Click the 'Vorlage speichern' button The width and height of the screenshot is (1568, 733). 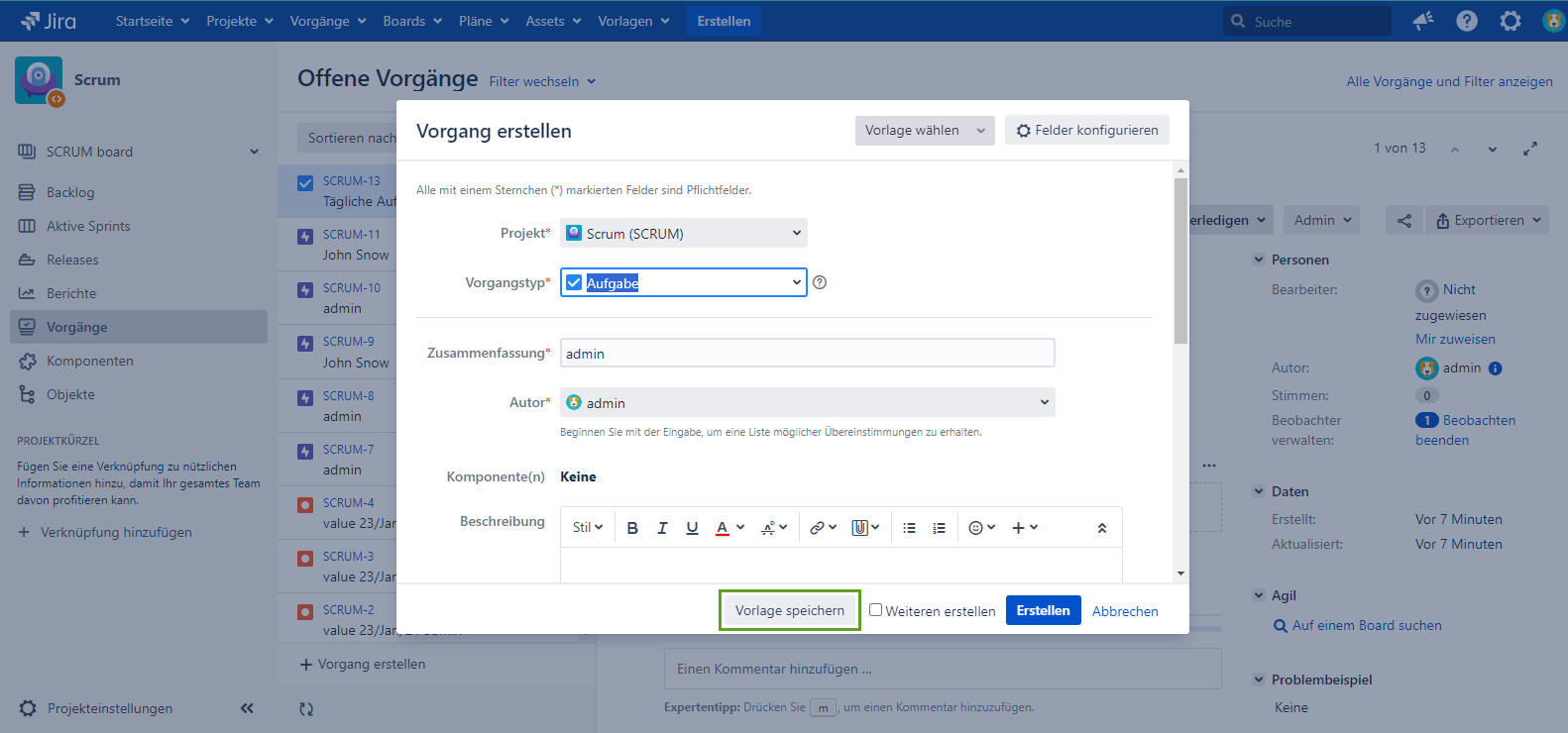click(789, 610)
